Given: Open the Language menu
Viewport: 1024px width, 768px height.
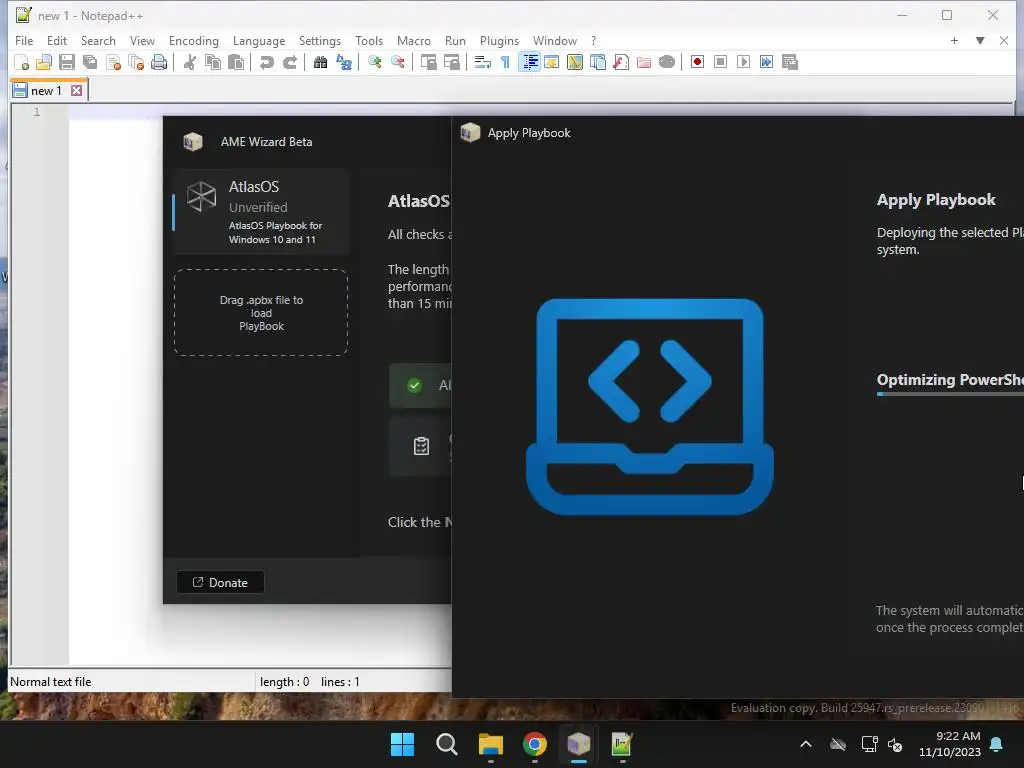Looking at the screenshot, I should (x=259, y=40).
